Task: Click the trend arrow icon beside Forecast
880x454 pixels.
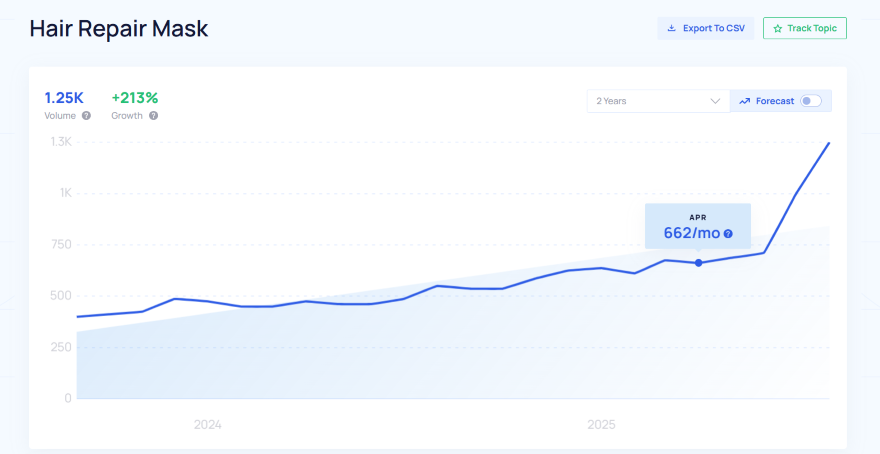Action: tap(744, 101)
